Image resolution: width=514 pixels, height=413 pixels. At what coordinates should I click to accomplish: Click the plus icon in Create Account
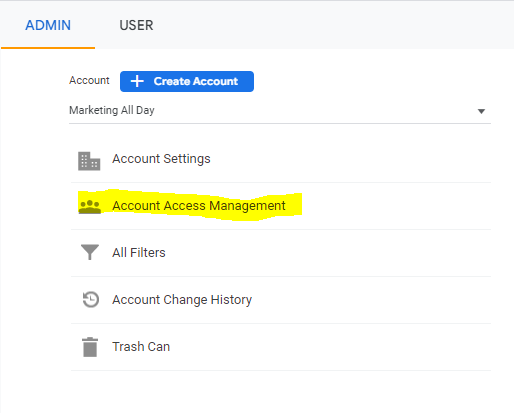coord(137,81)
